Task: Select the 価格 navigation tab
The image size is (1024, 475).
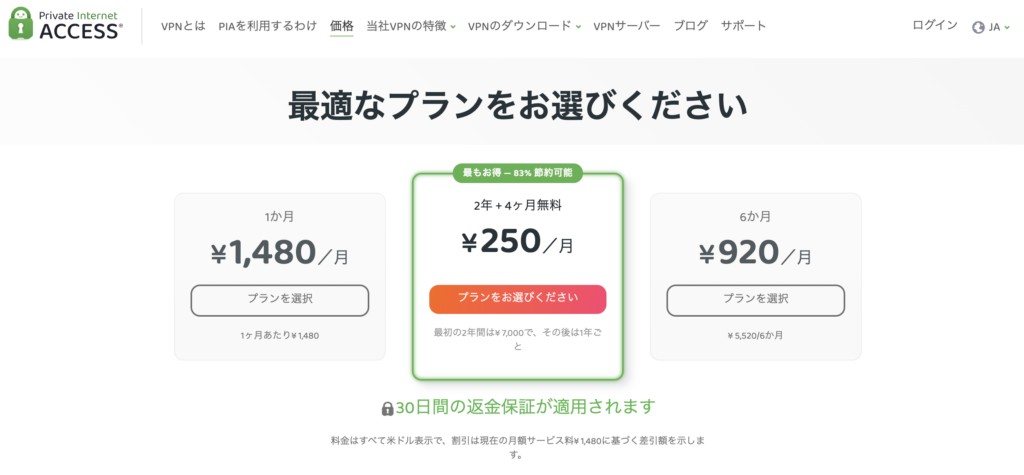Action: click(x=342, y=26)
